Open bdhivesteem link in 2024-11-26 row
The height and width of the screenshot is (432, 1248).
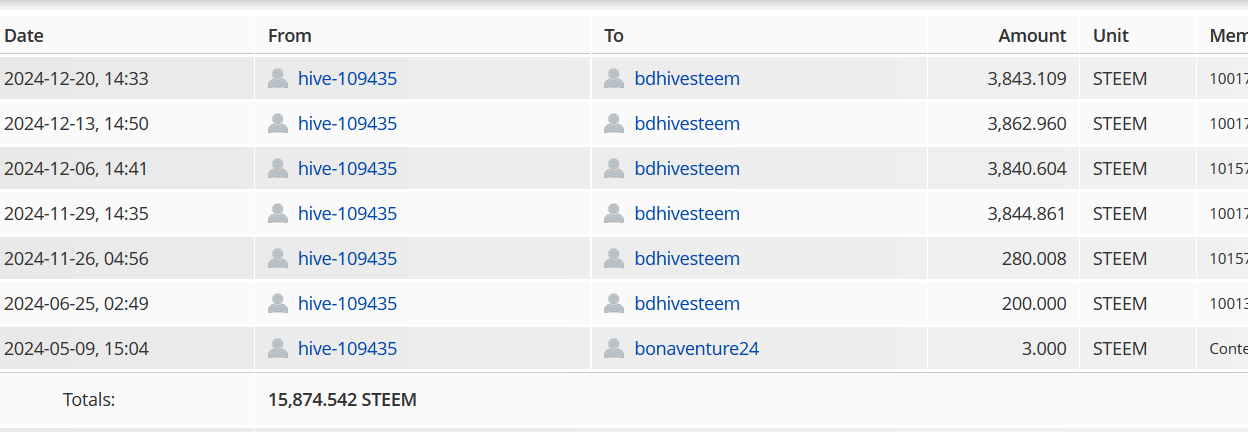tap(687, 259)
